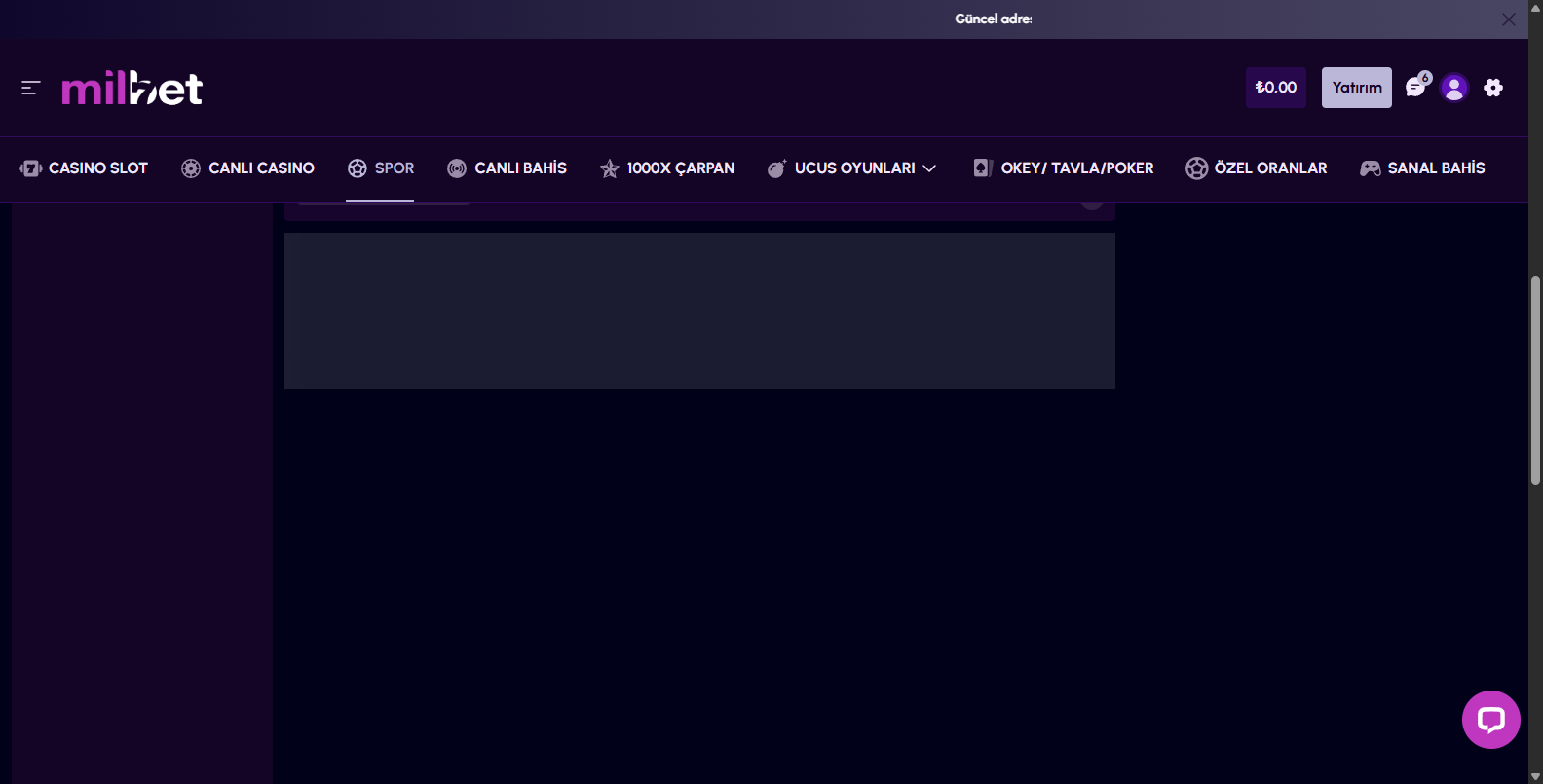Open the hamburger side menu

[30, 88]
